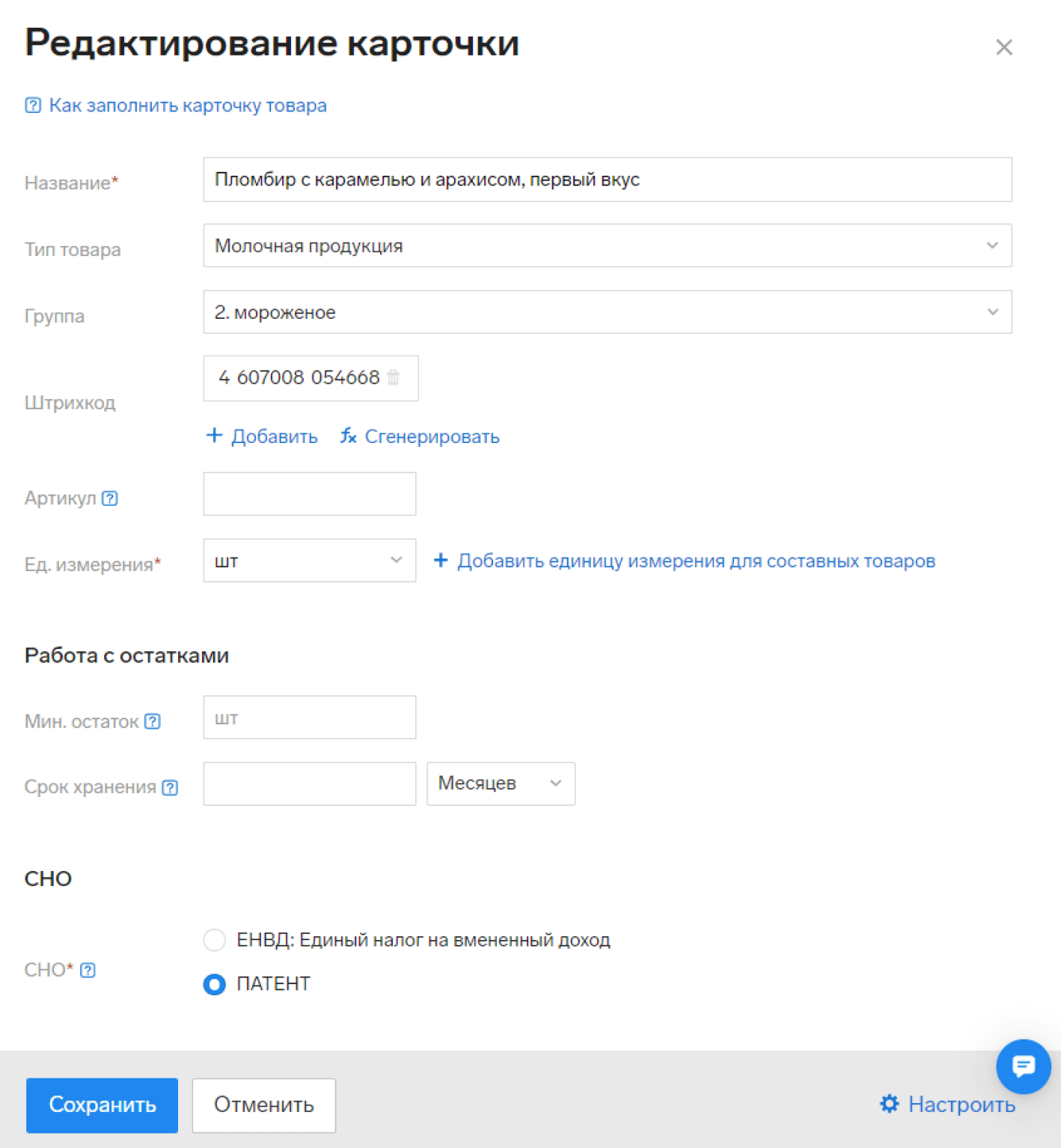Click the Название input field
Viewport: 1061px width, 1148px height.
click(608, 180)
